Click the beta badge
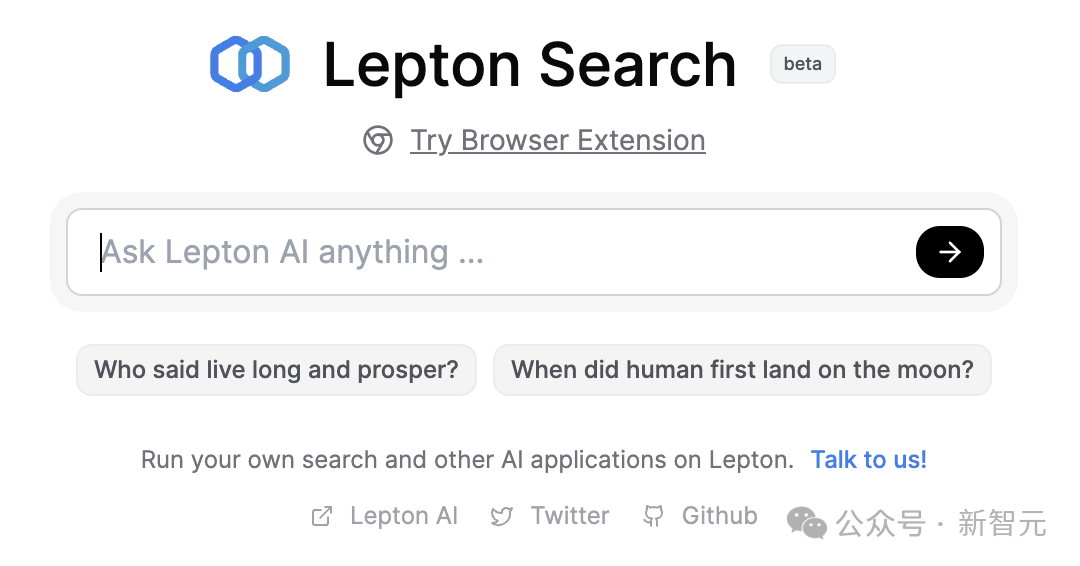The height and width of the screenshot is (566, 1080). point(802,64)
